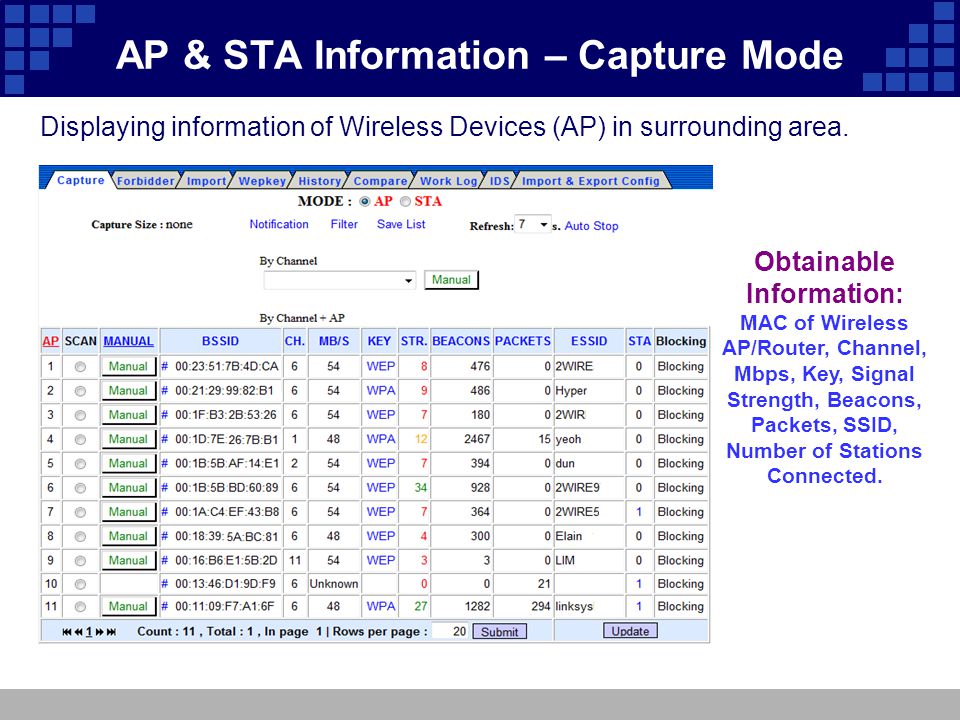Click the # icon beside BSSID 00:21:29:99:82:B1
The image size is (960, 720).
[164, 391]
